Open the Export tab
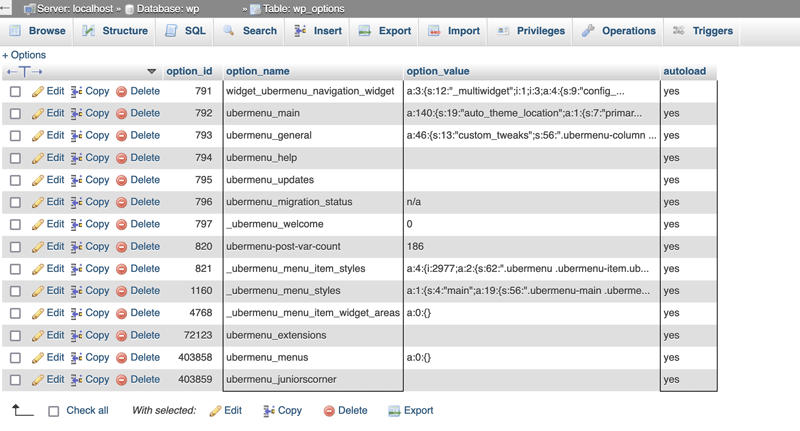 pos(384,31)
